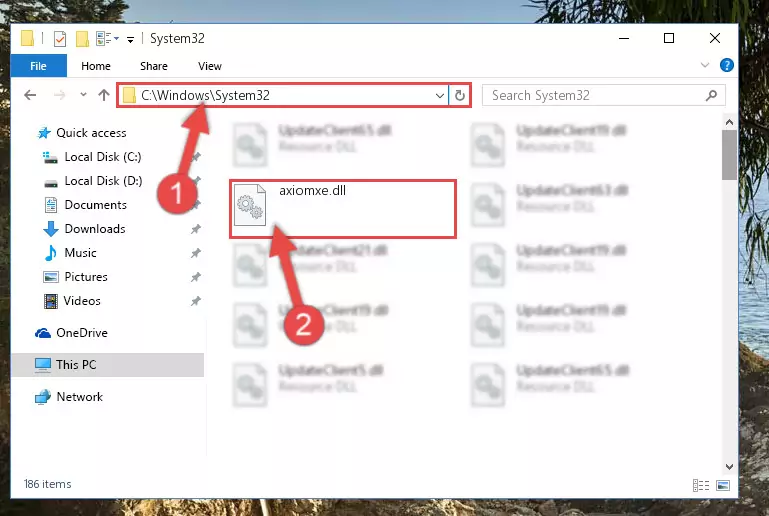
Task: Open Videos in the navigation pane
Action: click(x=82, y=301)
